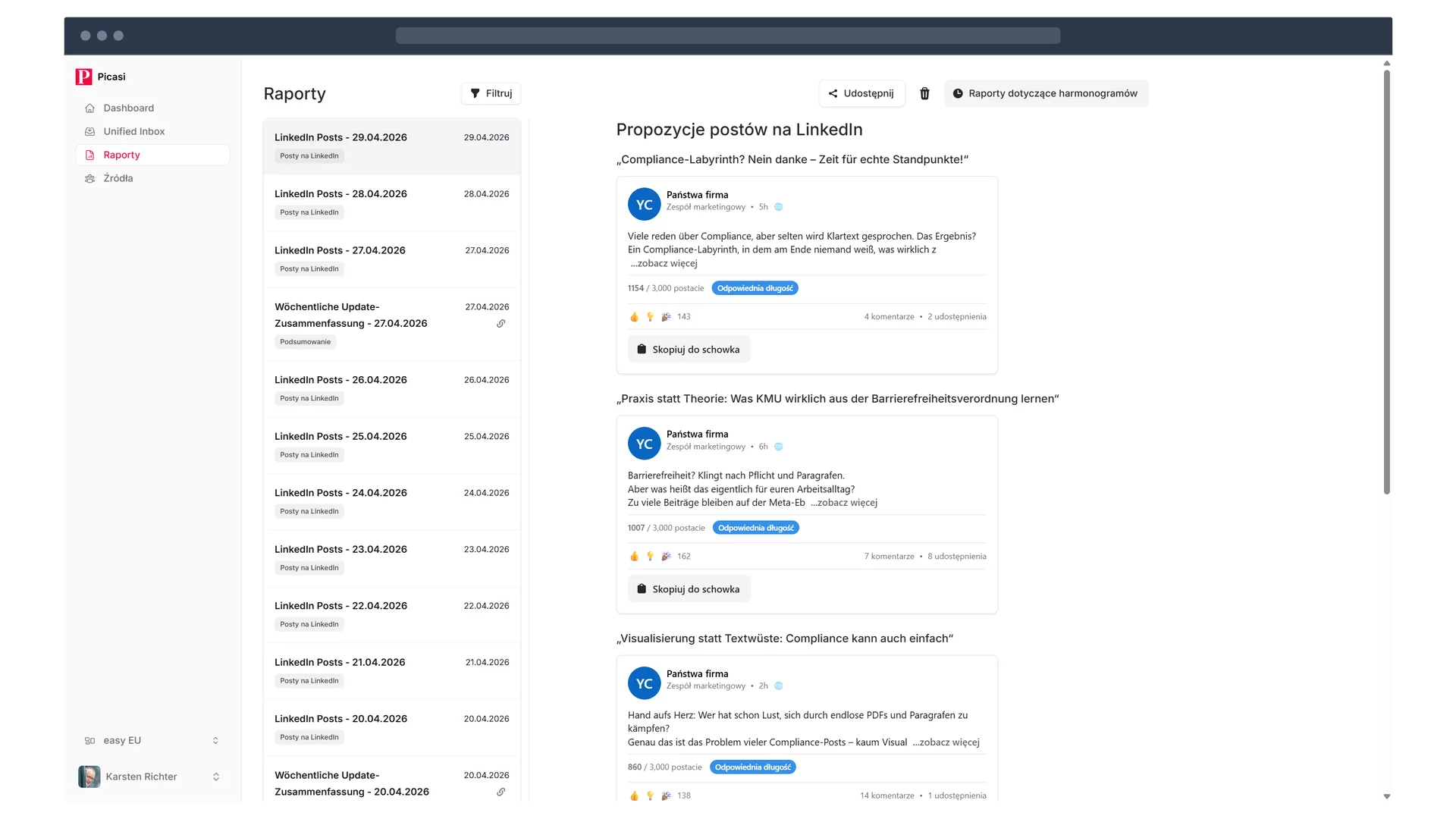Open LinkedIn Posts - 22.04.2026 report
Viewport: 1456px width, 819px height.
click(x=392, y=614)
